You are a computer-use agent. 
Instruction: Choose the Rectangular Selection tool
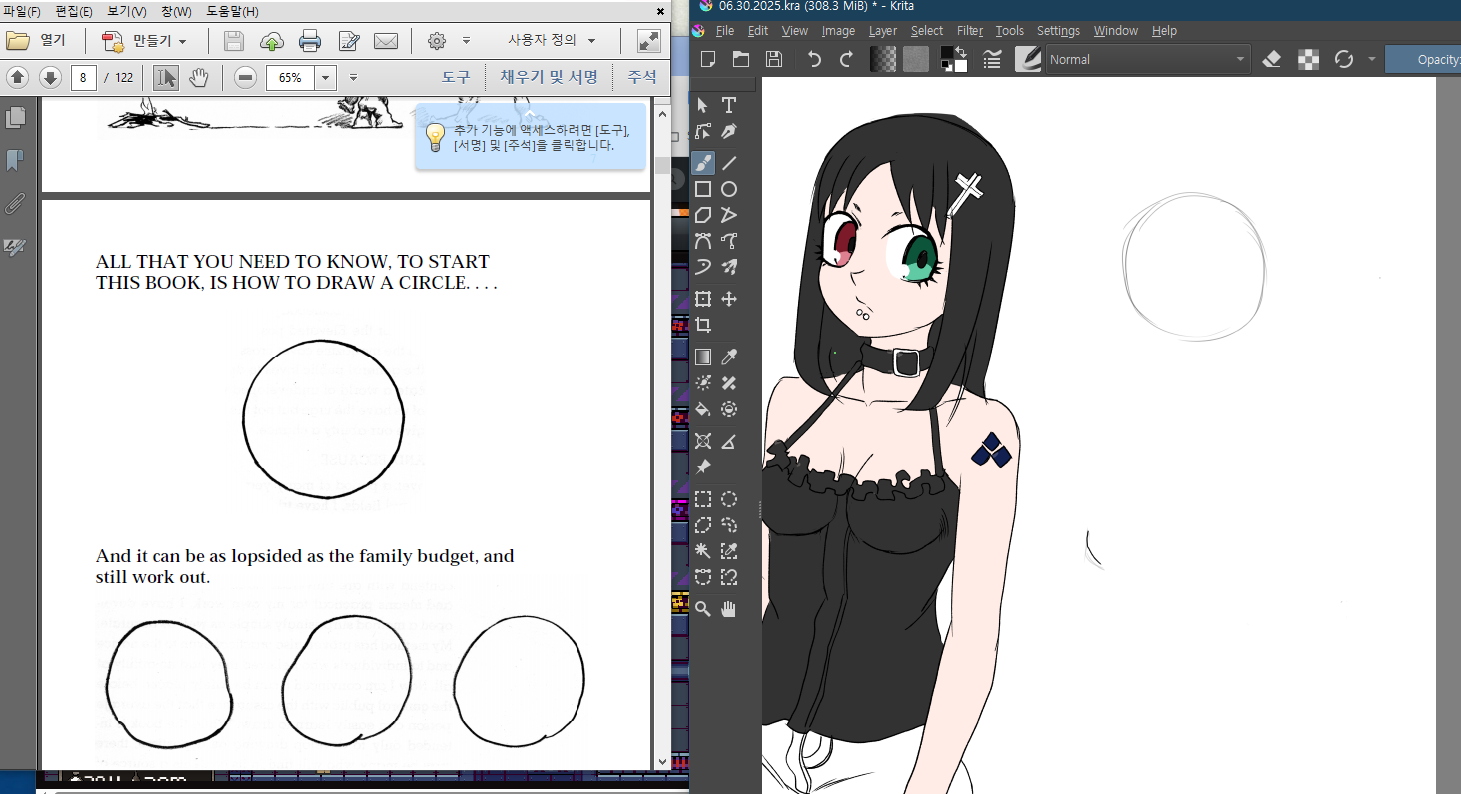click(x=703, y=499)
